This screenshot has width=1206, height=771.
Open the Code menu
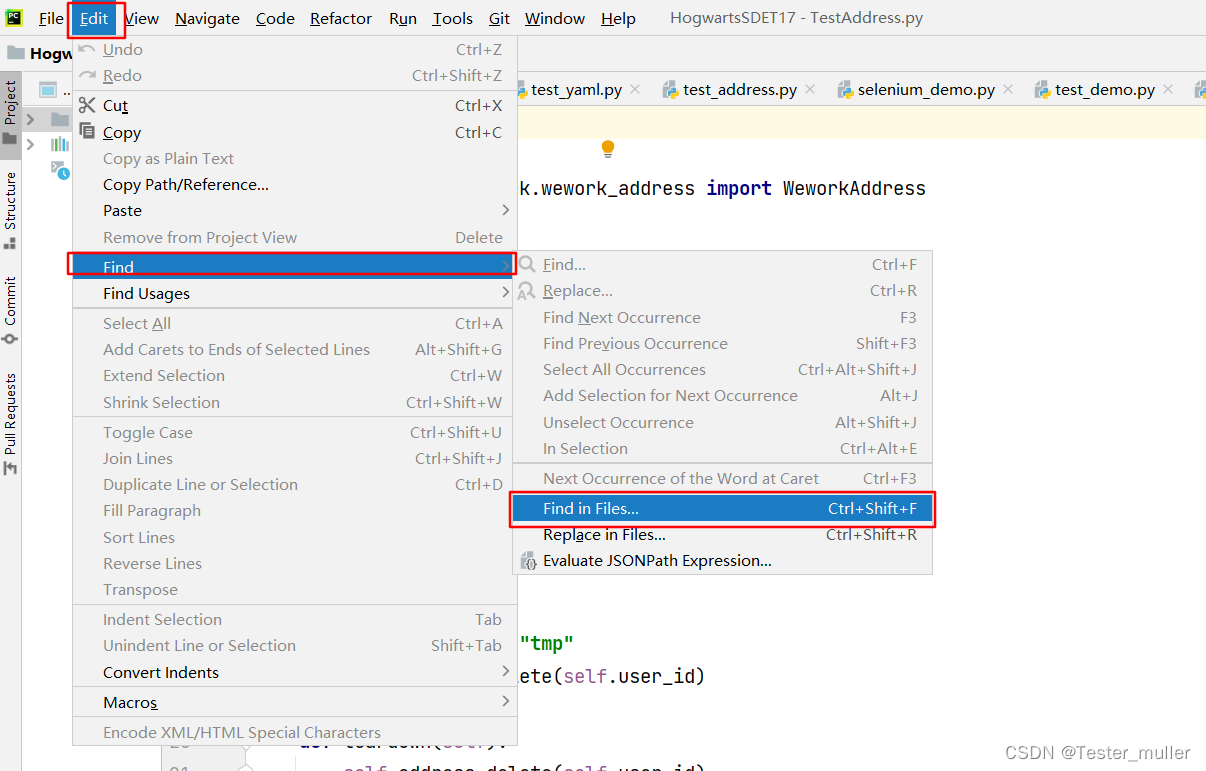(275, 18)
